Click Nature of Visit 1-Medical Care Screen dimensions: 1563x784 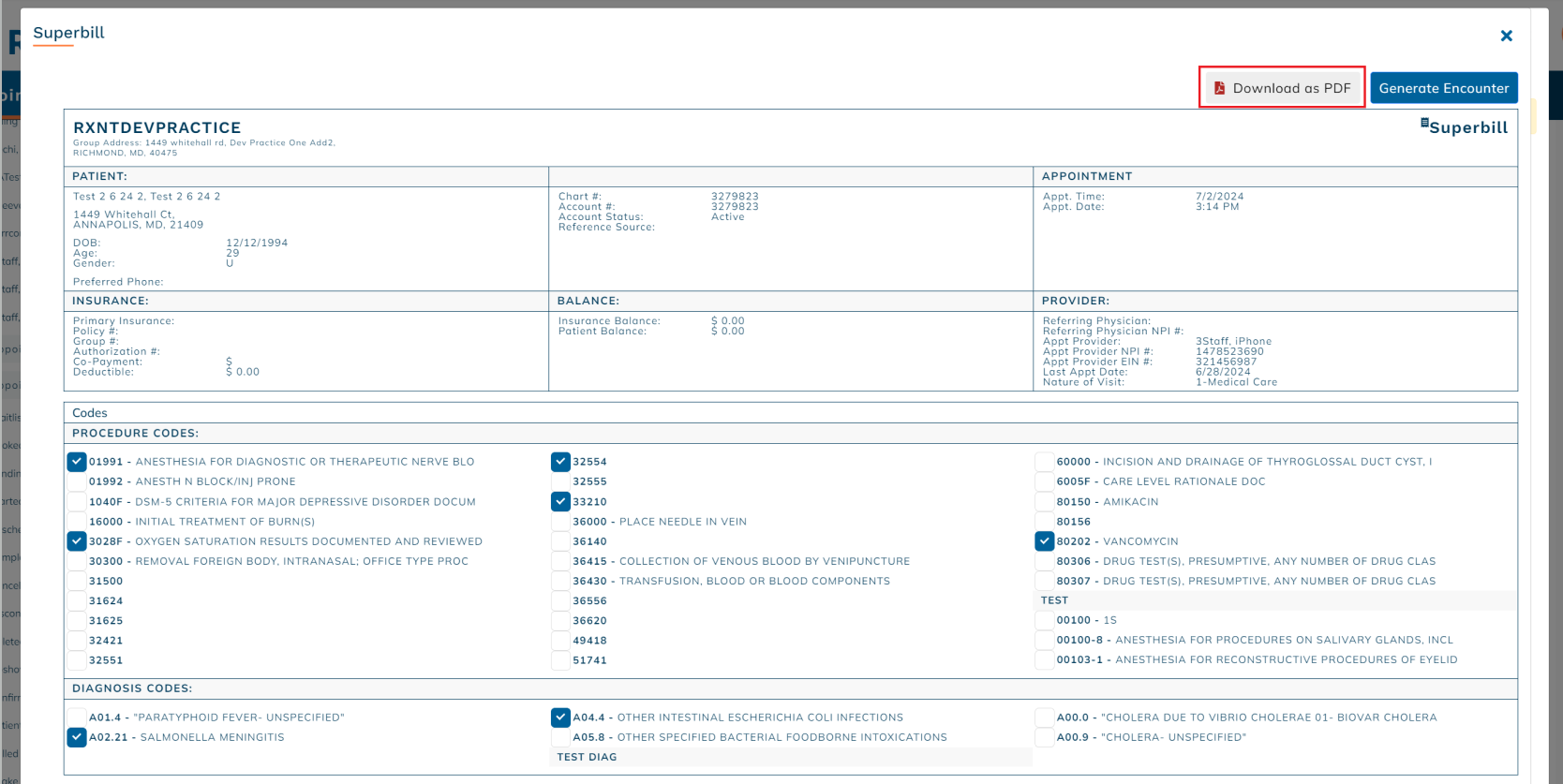click(x=1237, y=382)
